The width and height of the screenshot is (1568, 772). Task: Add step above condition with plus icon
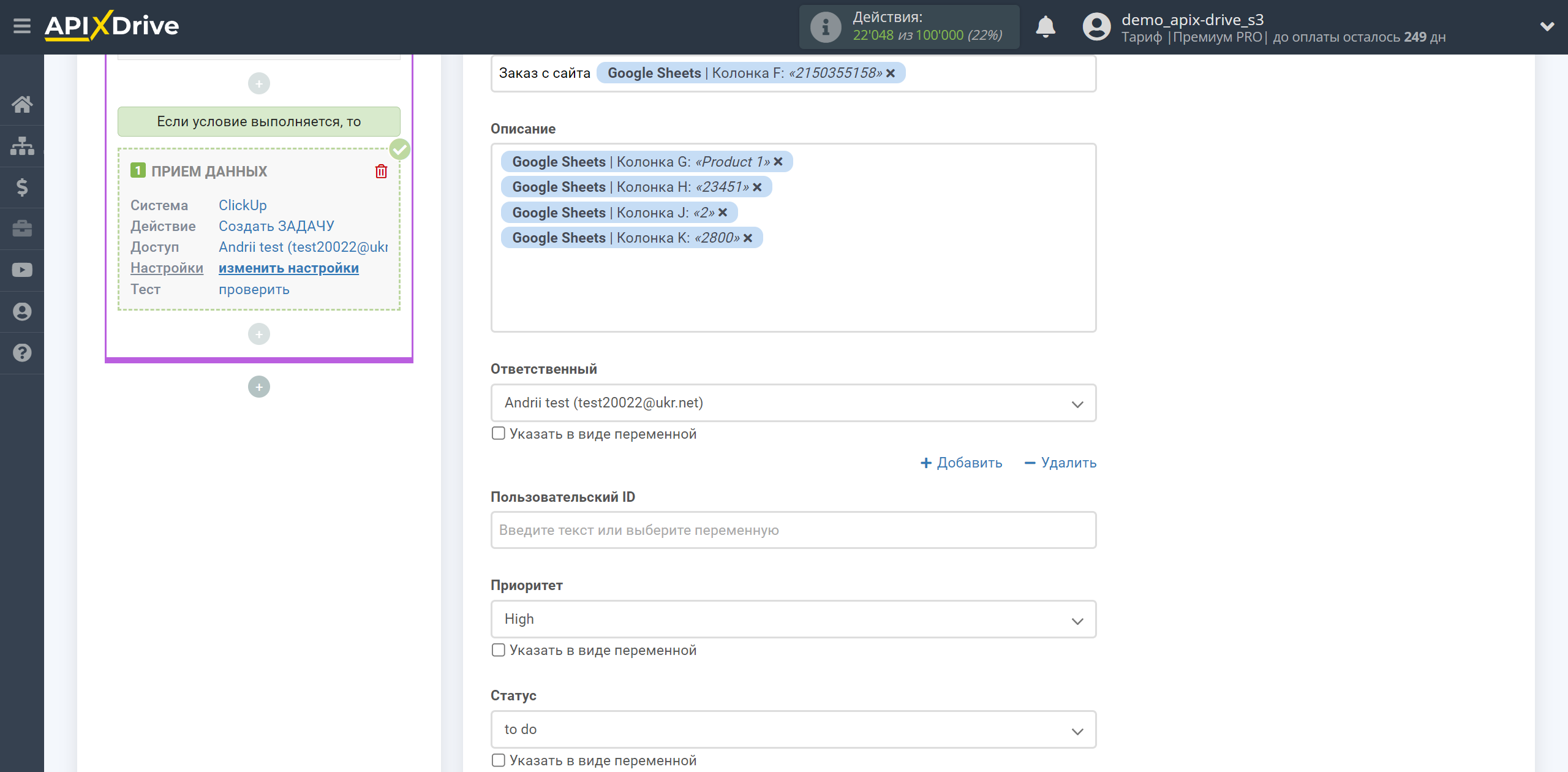click(x=259, y=83)
